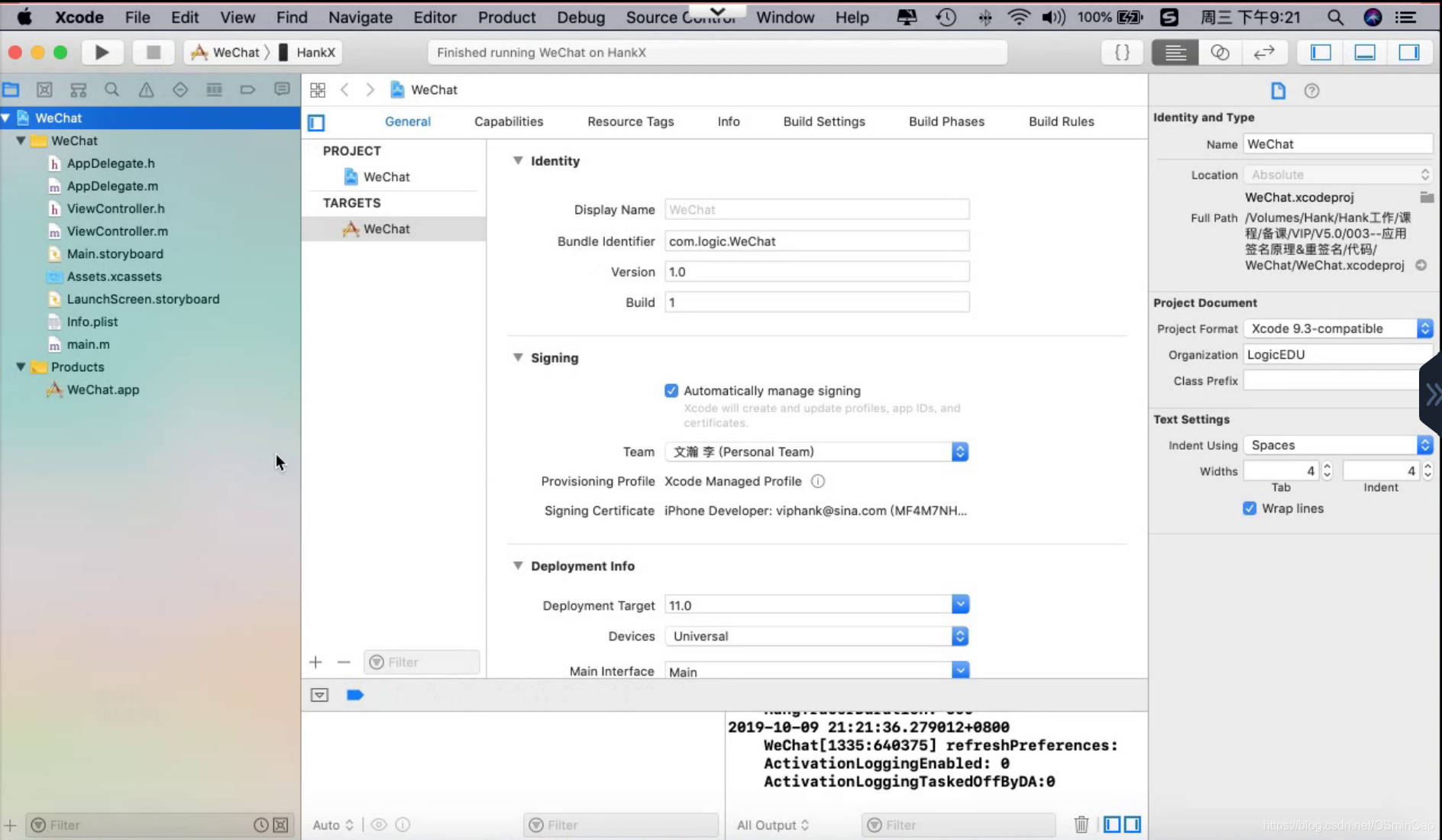Open the Library curly braces button
Screen dimensions: 1442x840
pos(1122,52)
